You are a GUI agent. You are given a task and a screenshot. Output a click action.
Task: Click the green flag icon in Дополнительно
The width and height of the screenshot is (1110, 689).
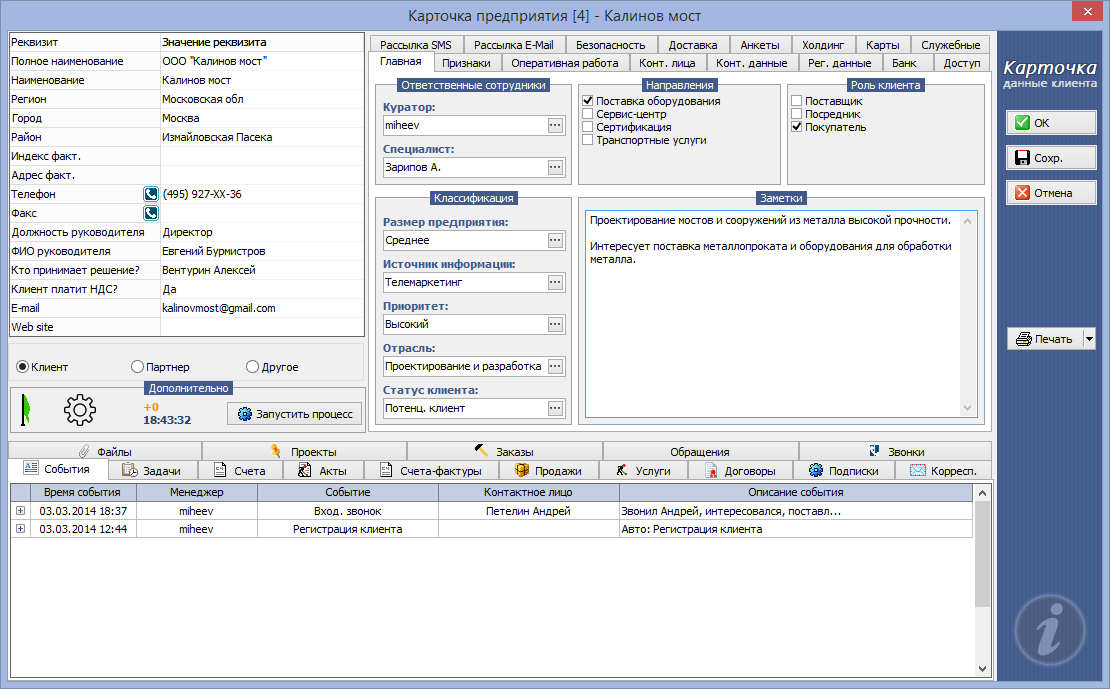click(24, 410)
